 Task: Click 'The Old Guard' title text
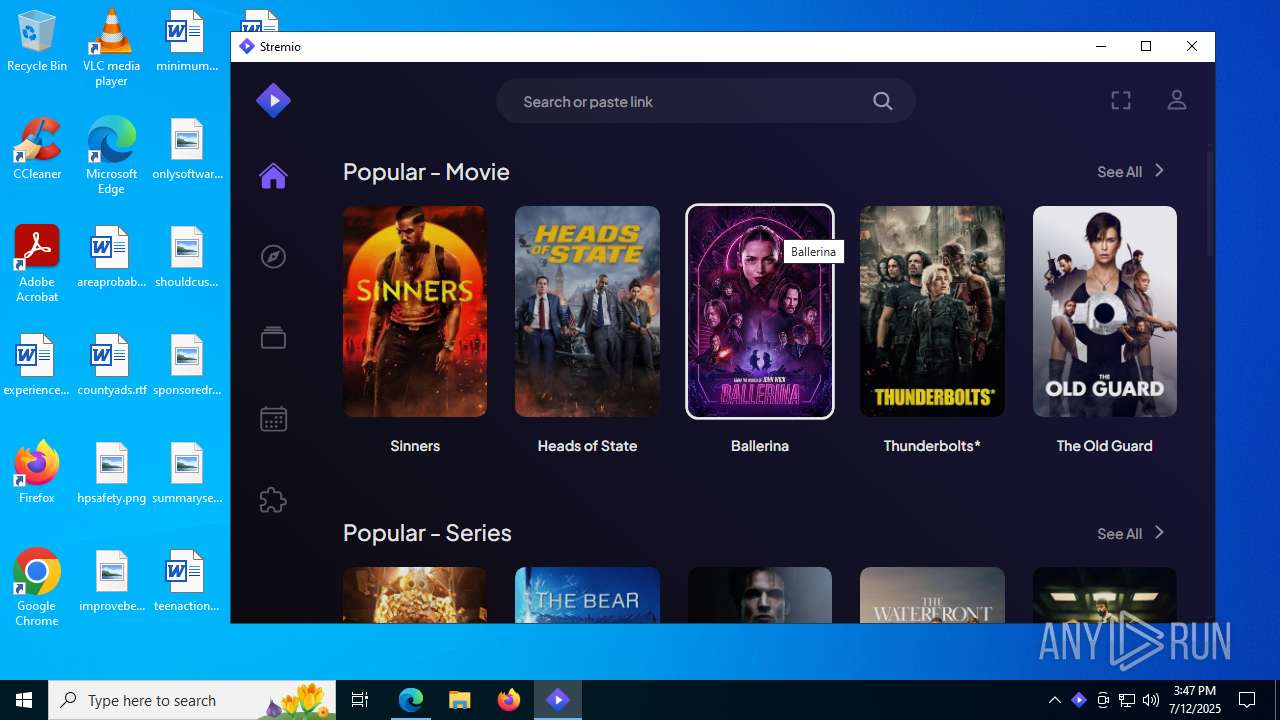[x=1105, y=446]
